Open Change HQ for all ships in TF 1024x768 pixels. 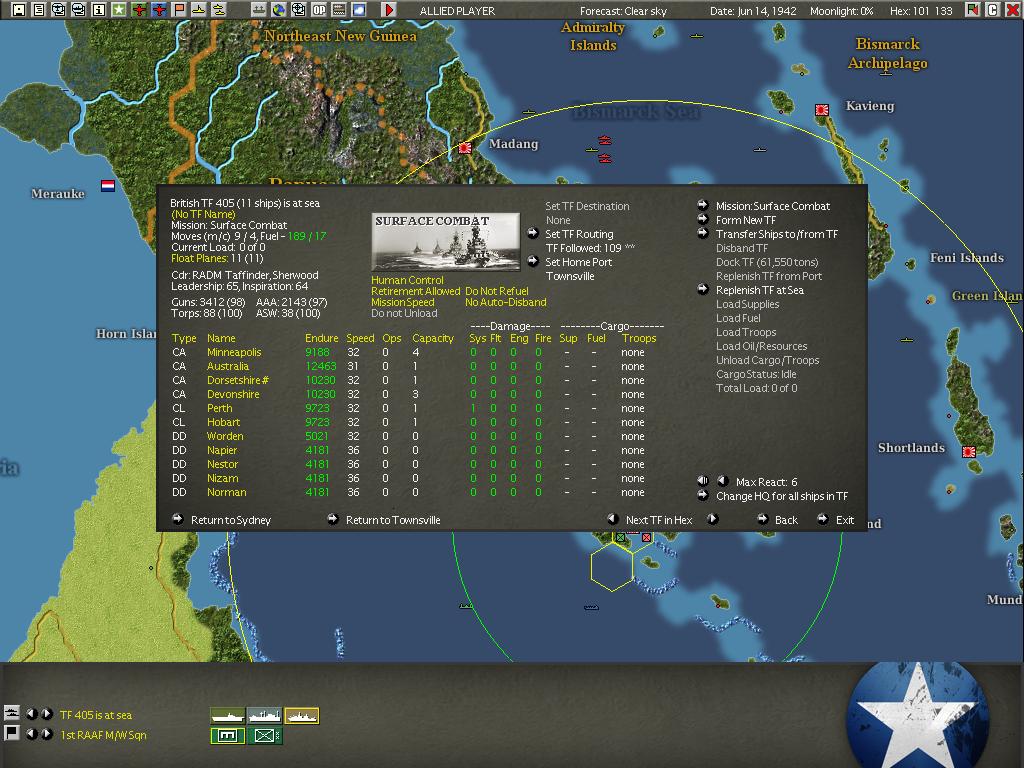(782, 496)
